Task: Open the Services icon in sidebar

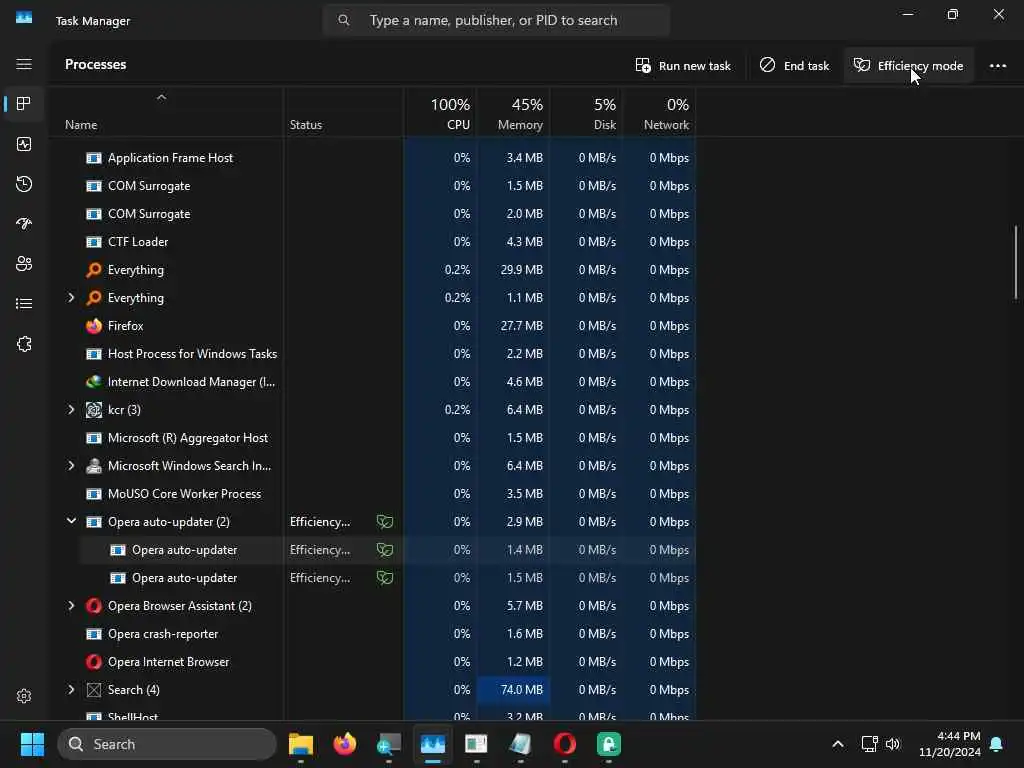Action: [x=24, y=344]
